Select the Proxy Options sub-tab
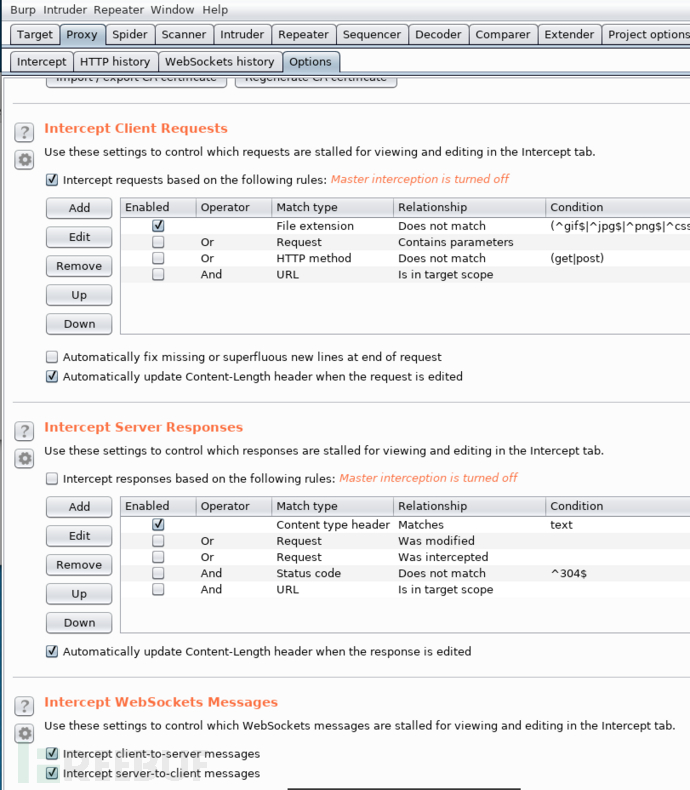Image resolution: width=690 pixels, height=790 pixels. (x=310, y=61)
